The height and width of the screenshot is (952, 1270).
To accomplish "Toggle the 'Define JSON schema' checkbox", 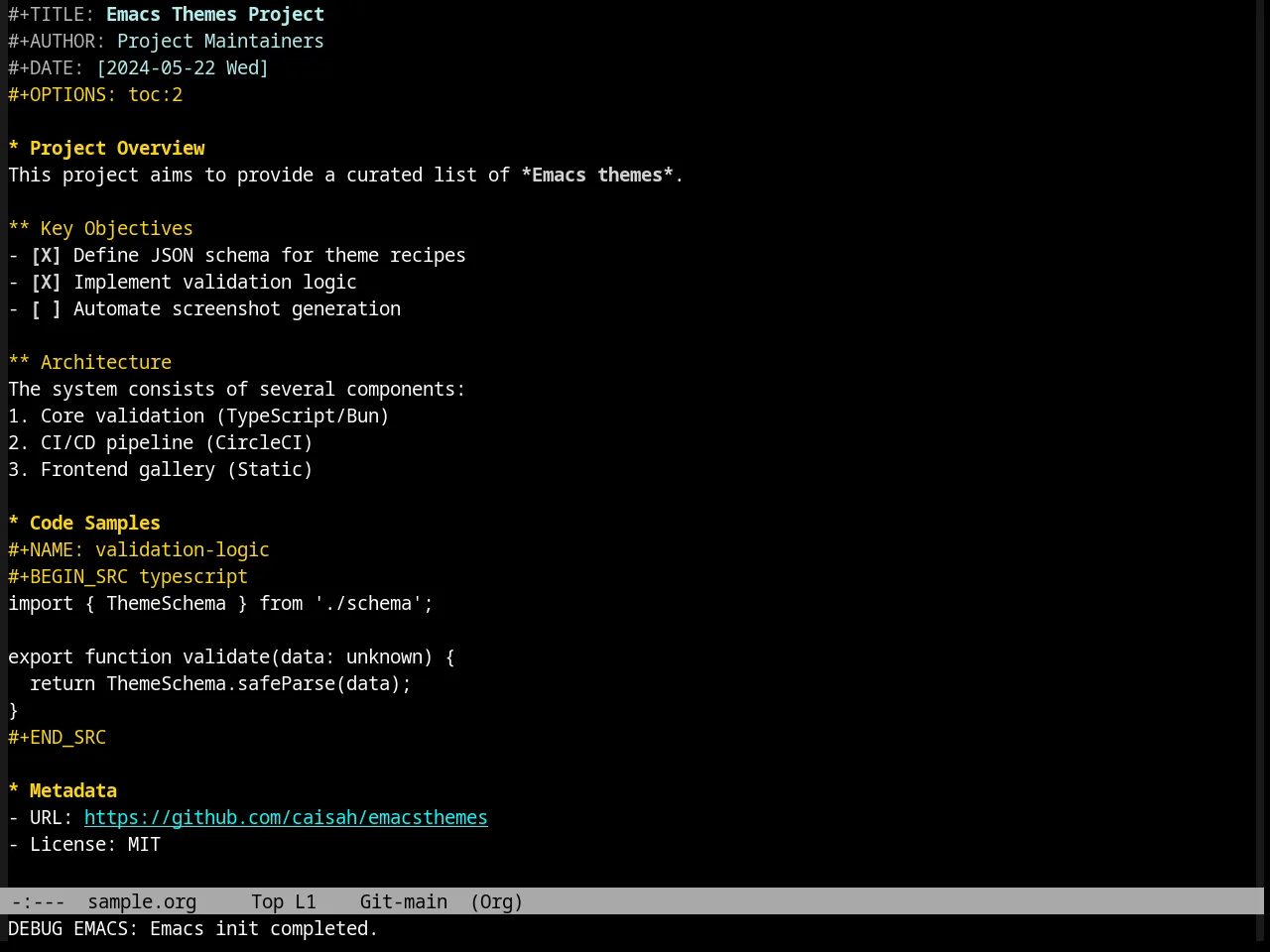I will 46,256.
